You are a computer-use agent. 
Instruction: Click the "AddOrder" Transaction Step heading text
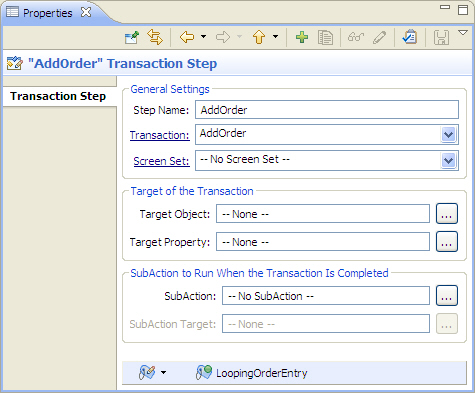122,63
